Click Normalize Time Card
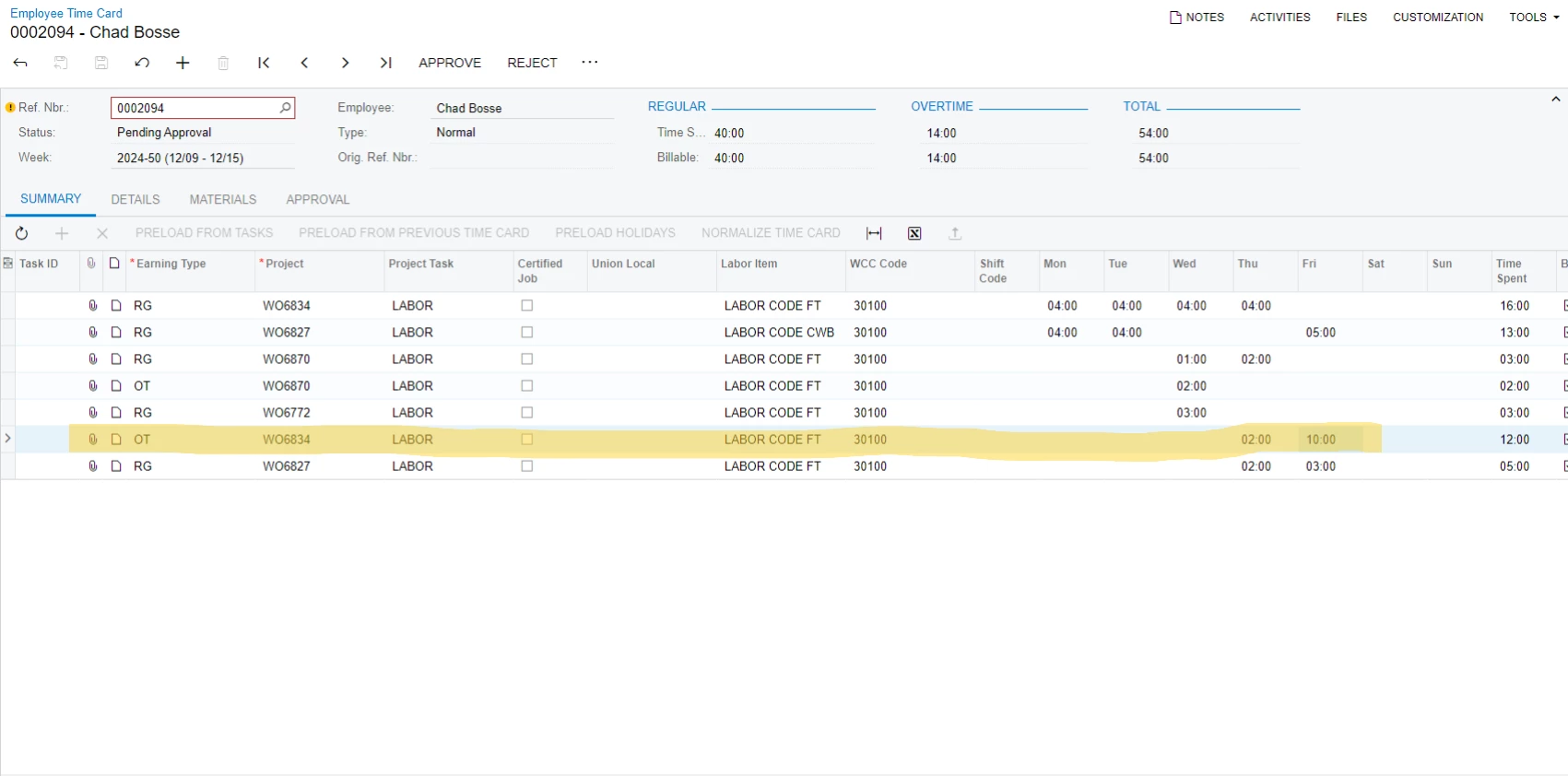The width and height of the screenshot is (1568, 776). tap(771, 233)
